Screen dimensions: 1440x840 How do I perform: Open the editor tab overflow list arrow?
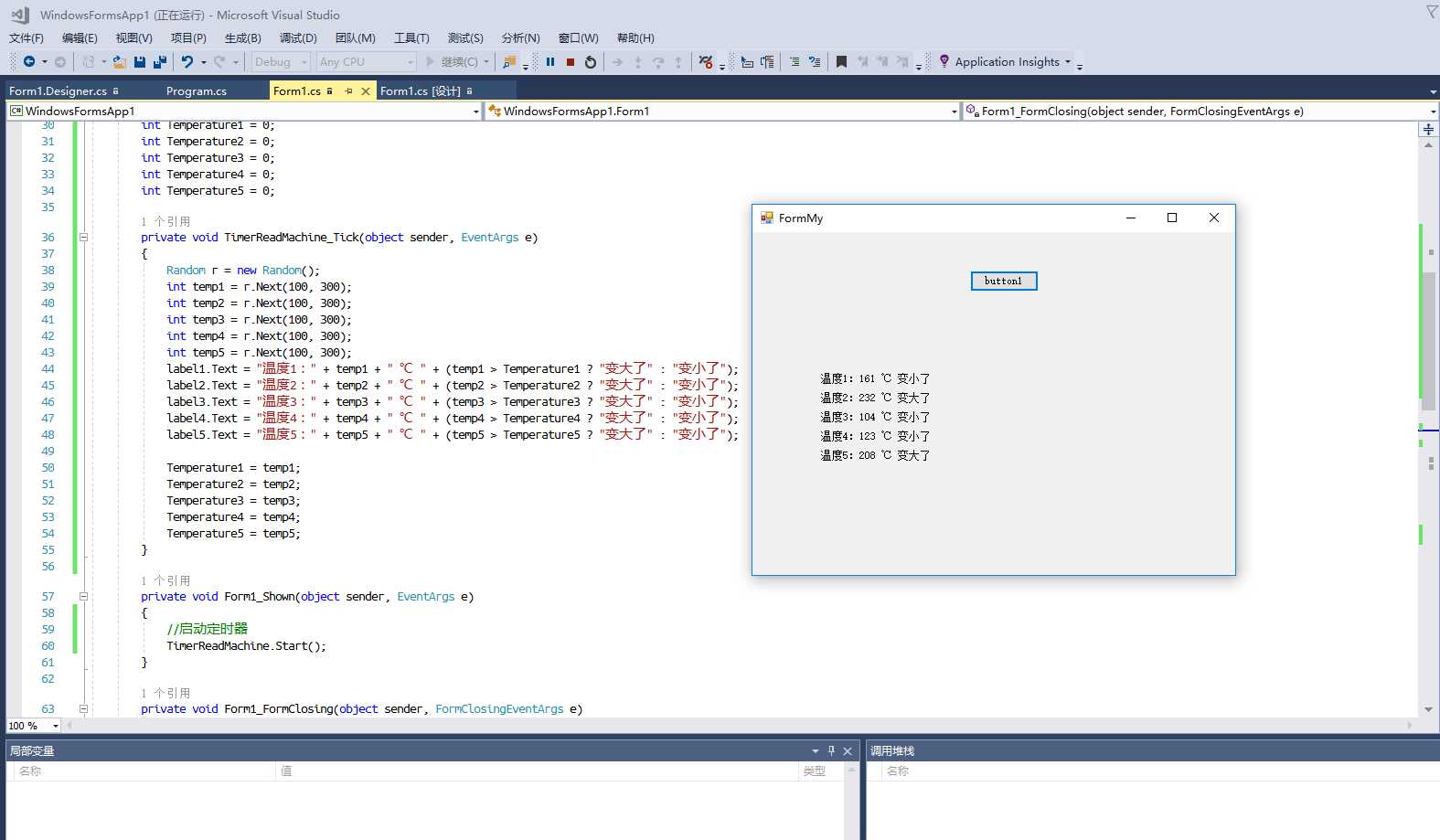click(1433, 92)
